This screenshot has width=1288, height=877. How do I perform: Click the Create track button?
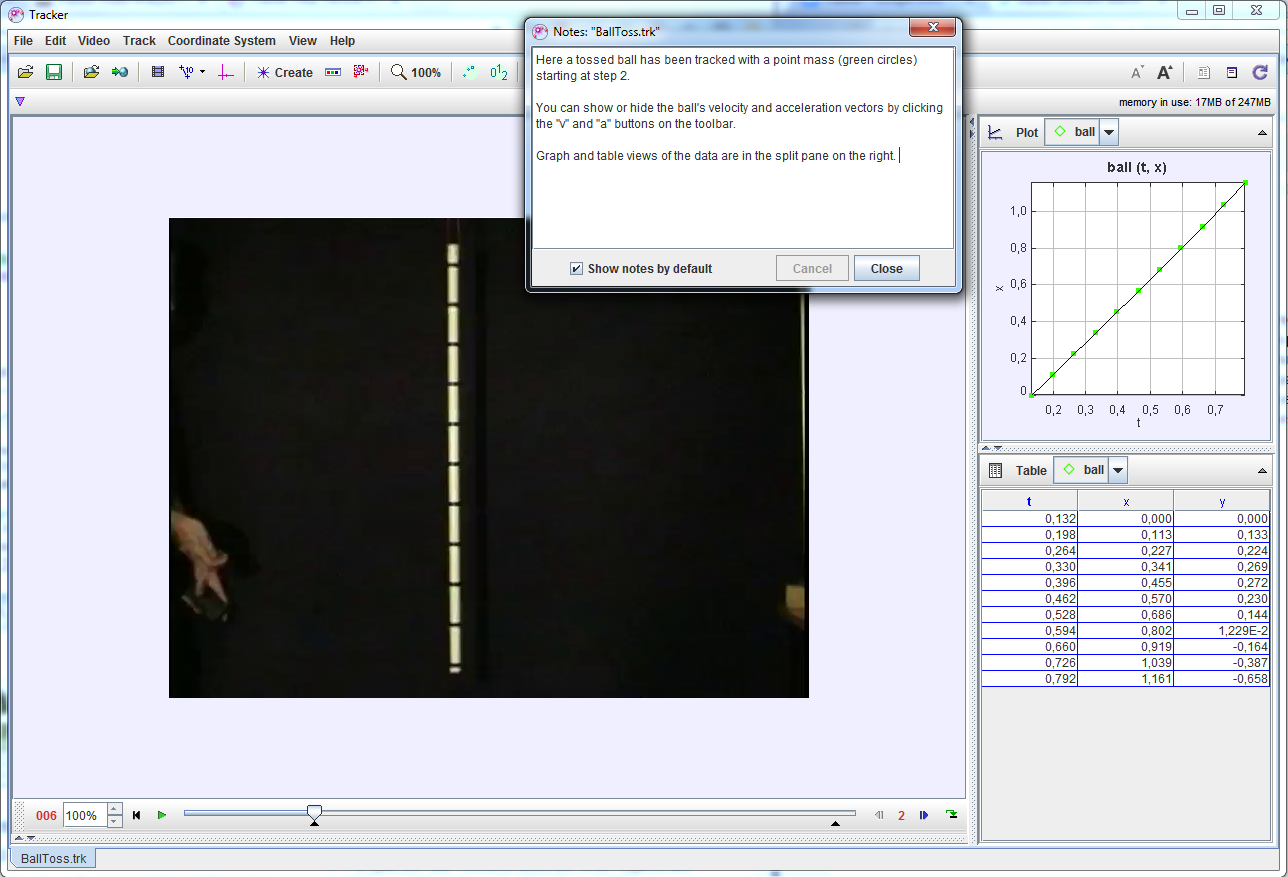click(284, 72)
